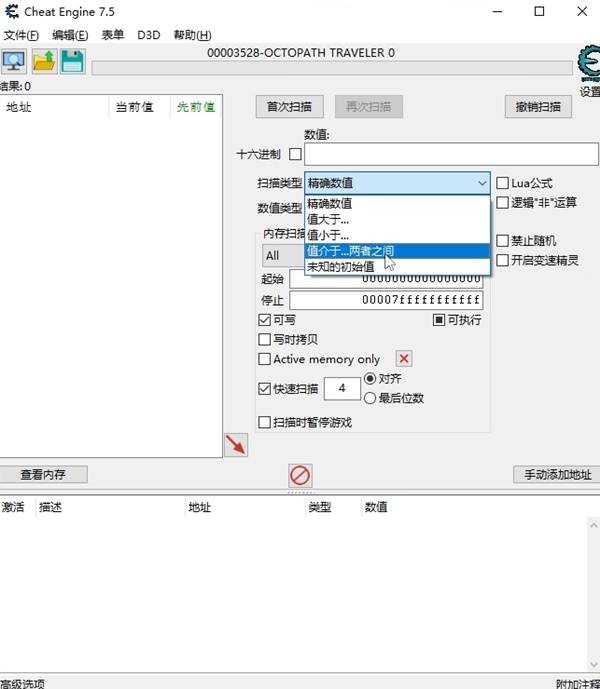Click the red X beside Active memory only
The image size is (600, 689).
click(x=404, y=359)
